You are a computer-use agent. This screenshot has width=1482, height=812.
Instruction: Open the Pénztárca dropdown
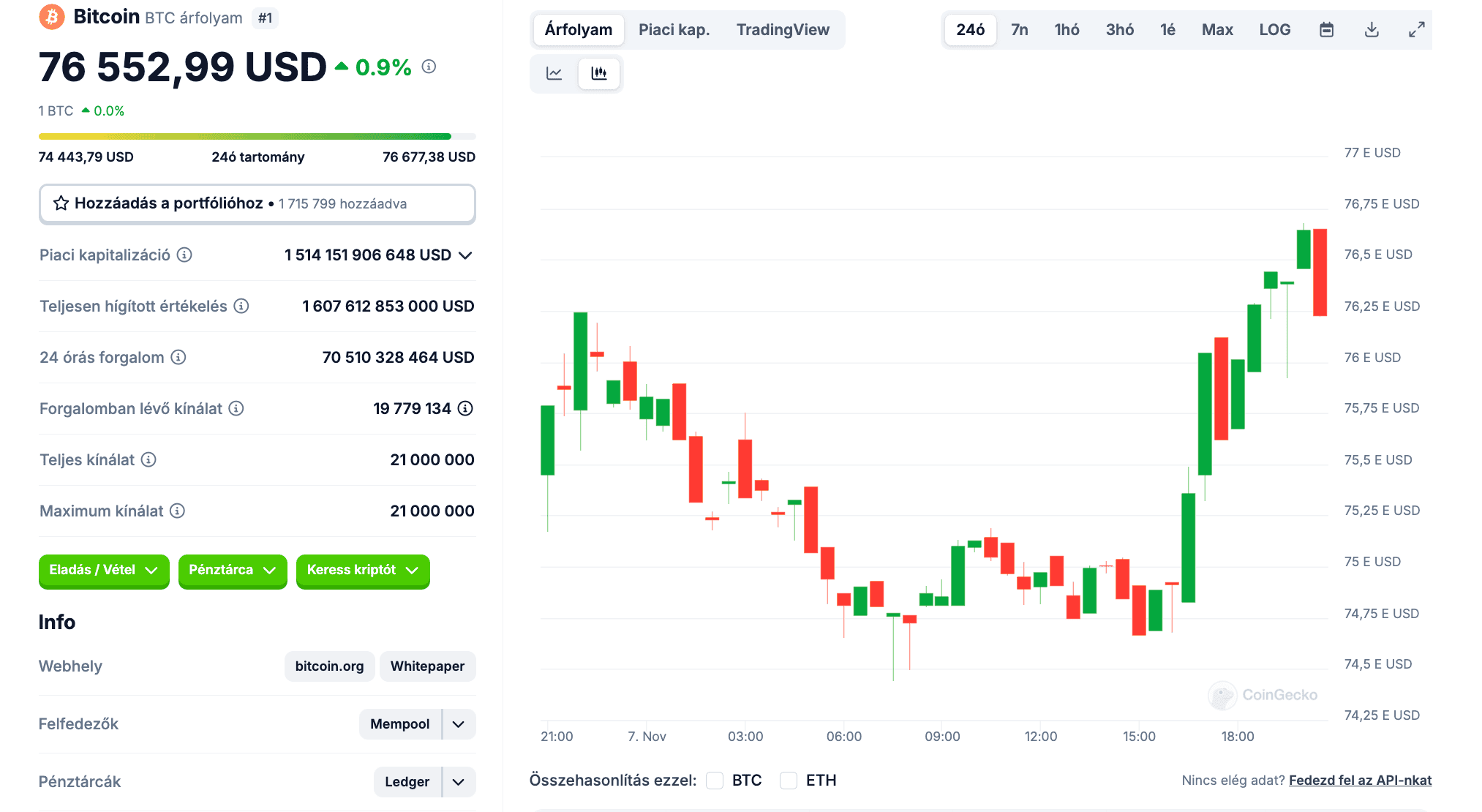(x=233, y=571)
